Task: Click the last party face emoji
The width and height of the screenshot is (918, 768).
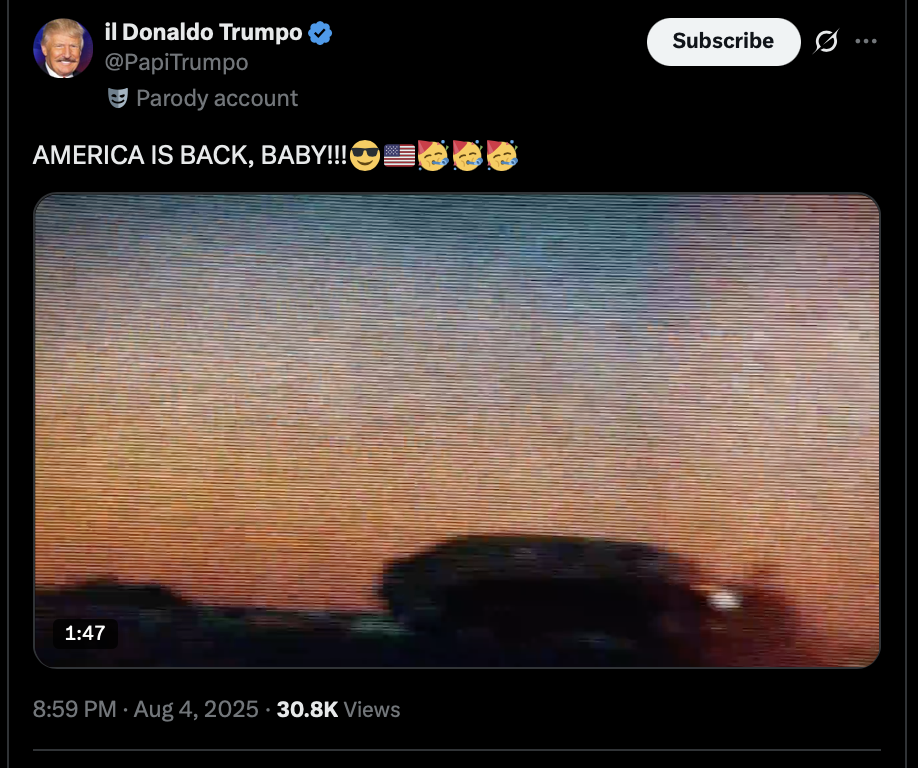Action: click(502, 155)
